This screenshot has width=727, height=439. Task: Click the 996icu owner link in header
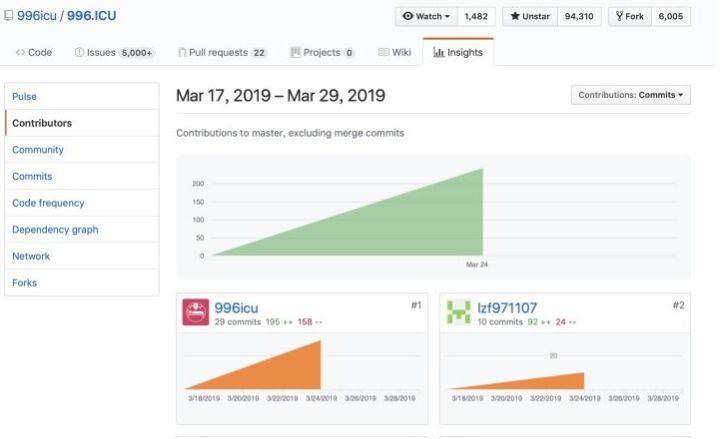coord(37,16)
